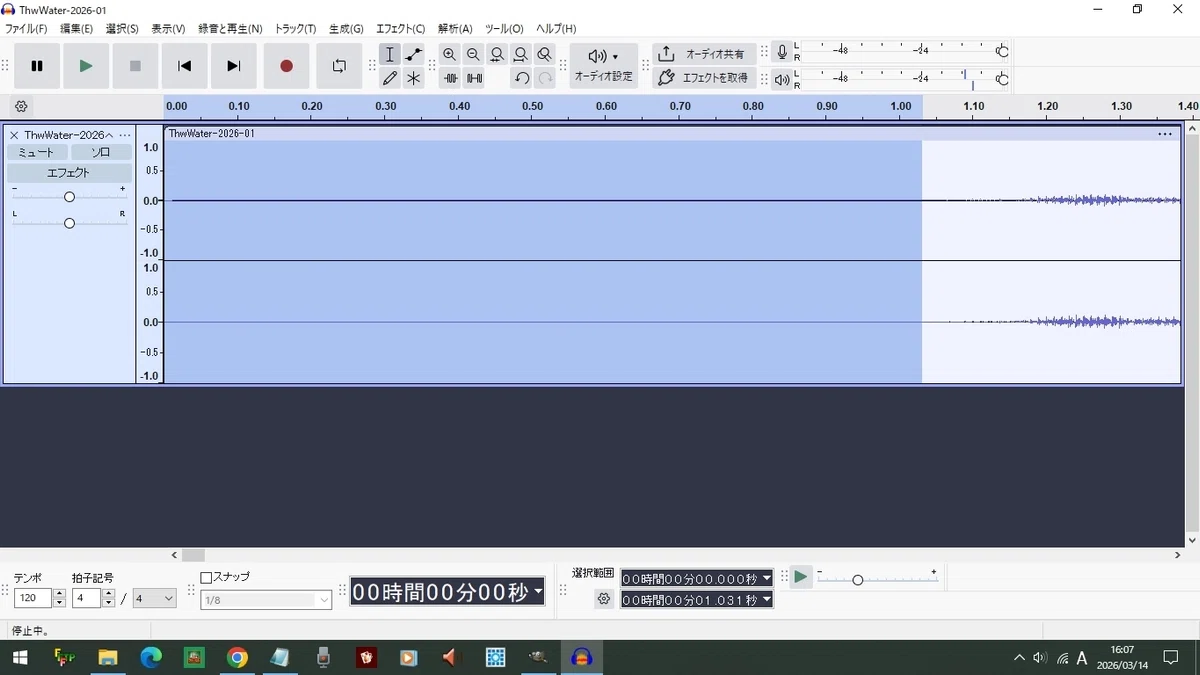Image resolution: width=1200 pixels, height=675 pixels.
Task: Undo the last action
Action: click(x=521, y=78)
